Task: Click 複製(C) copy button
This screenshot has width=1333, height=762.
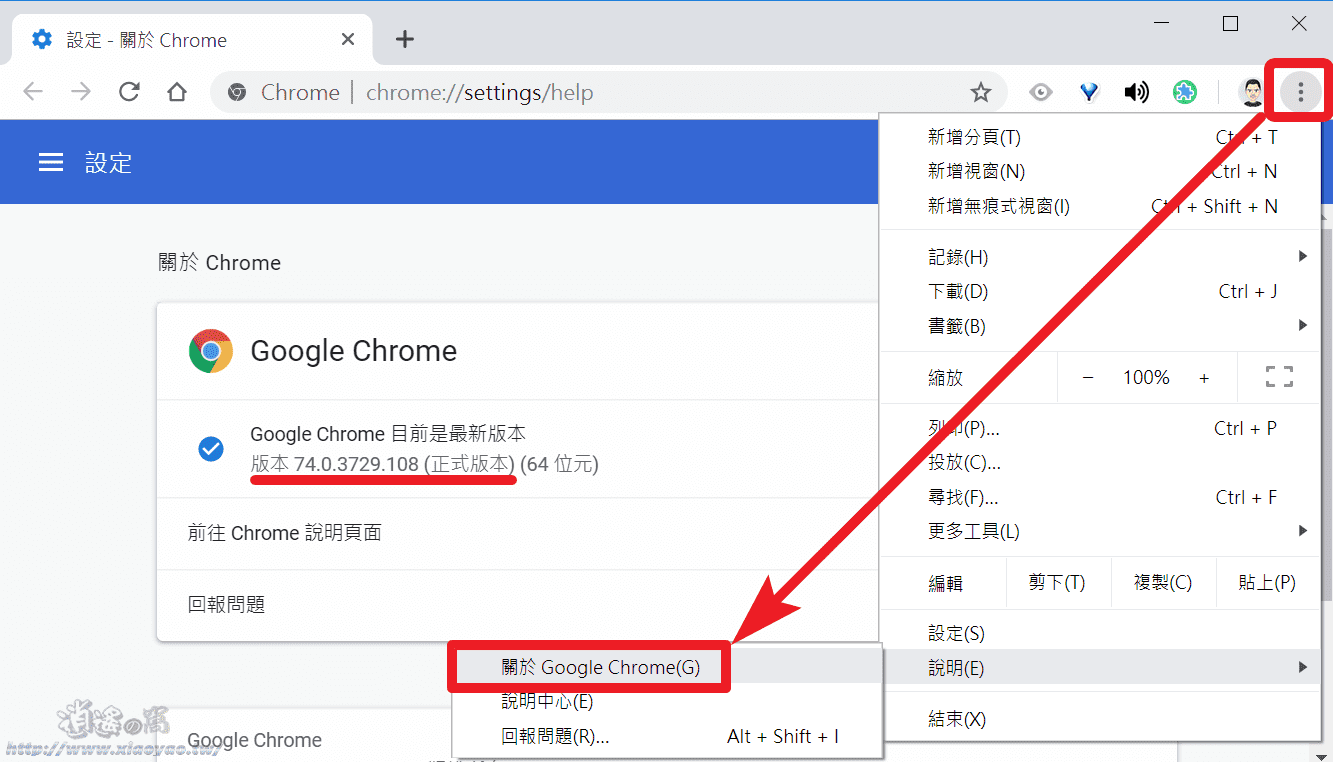Action: 1163,582
